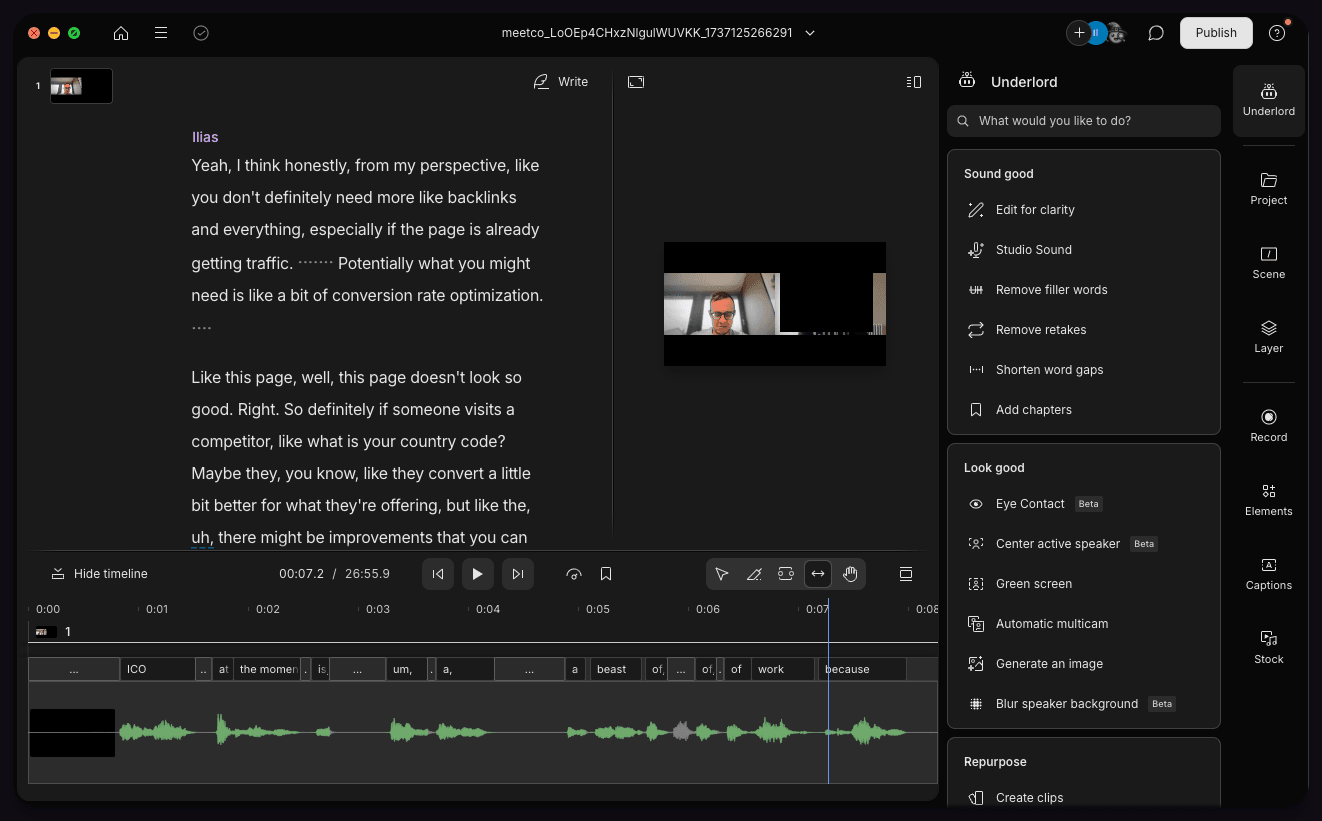Open the Stock media panel icon
This screenshot has width=1322, height=821.
coord(1268,647)
